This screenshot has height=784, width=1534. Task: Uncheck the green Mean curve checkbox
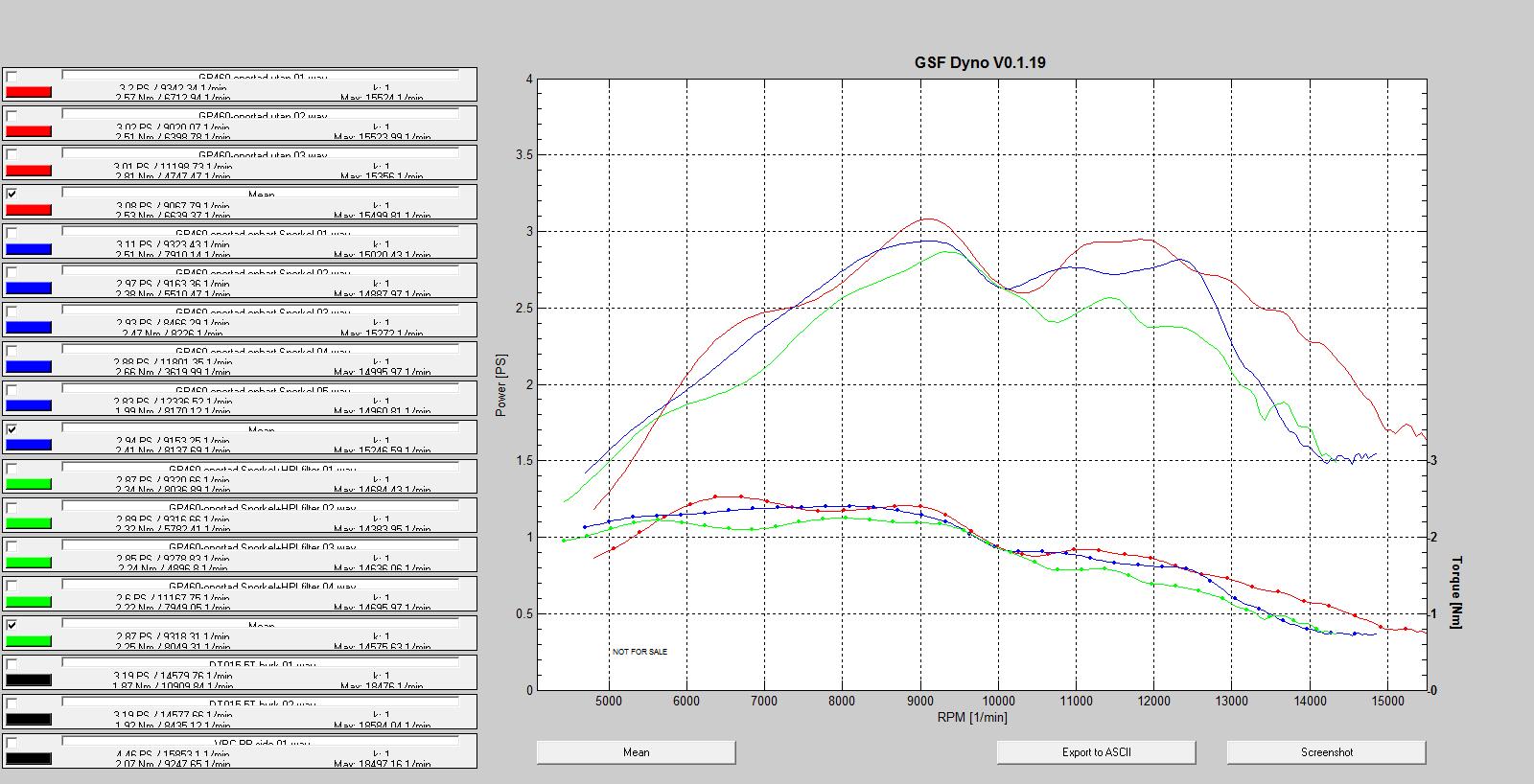pos(12,625)
